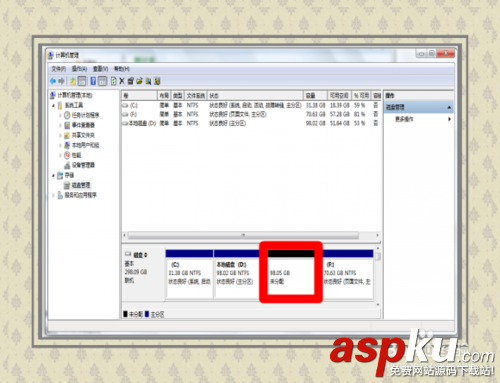Select the 本地磁盘 (D:) 98.02 GB partition block
This screenshot has width=500, height=383.
point(237,274)
